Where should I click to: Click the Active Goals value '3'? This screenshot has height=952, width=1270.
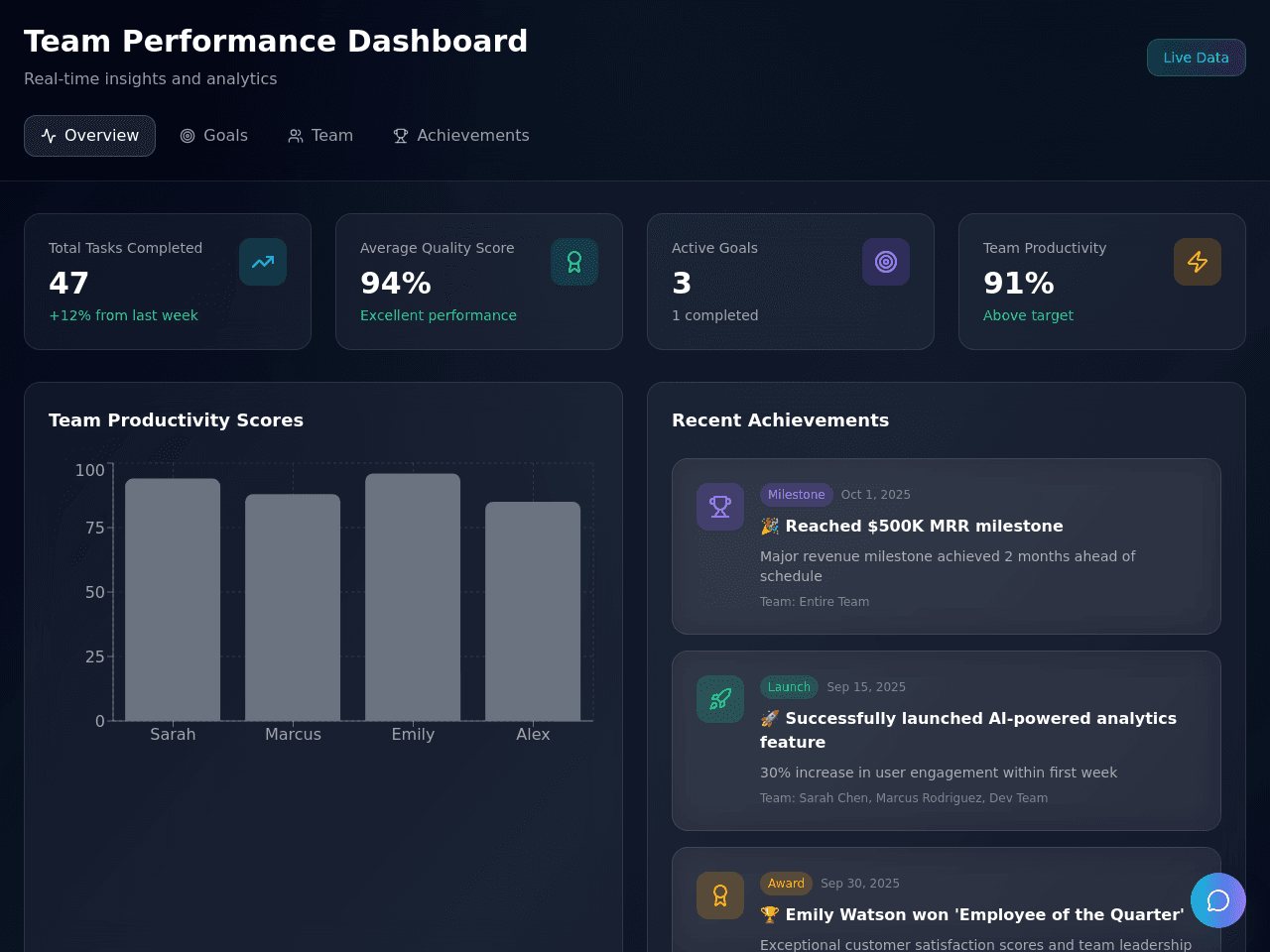tap(682, 284)
